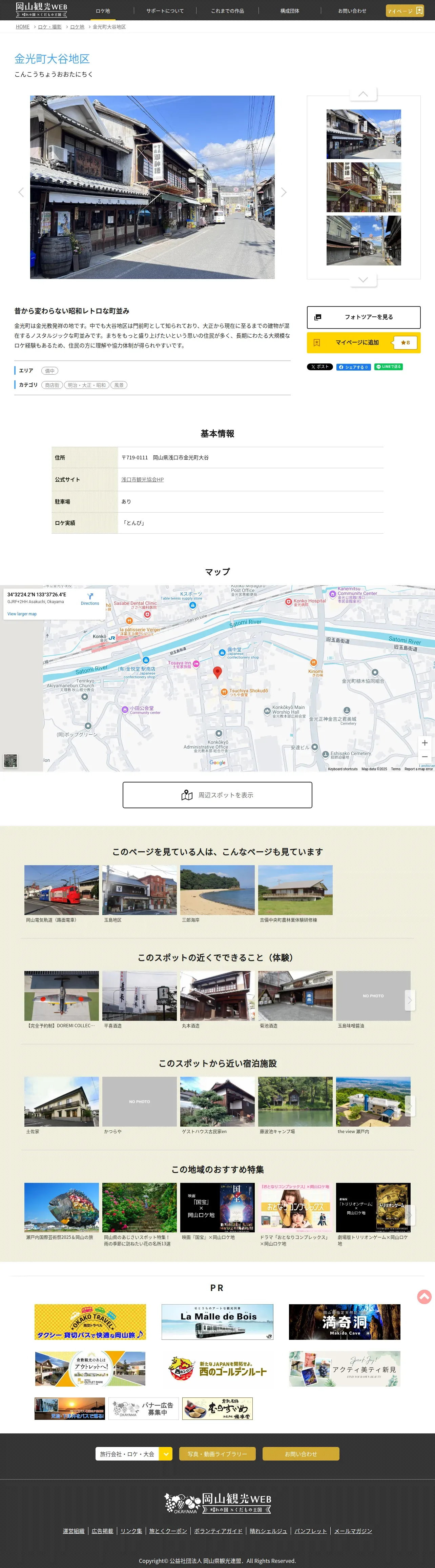Screen dimensions: 435x1568
Task: Open 吉備中央町農林業体験研修棟 card
Action: (x=295, y=894)
